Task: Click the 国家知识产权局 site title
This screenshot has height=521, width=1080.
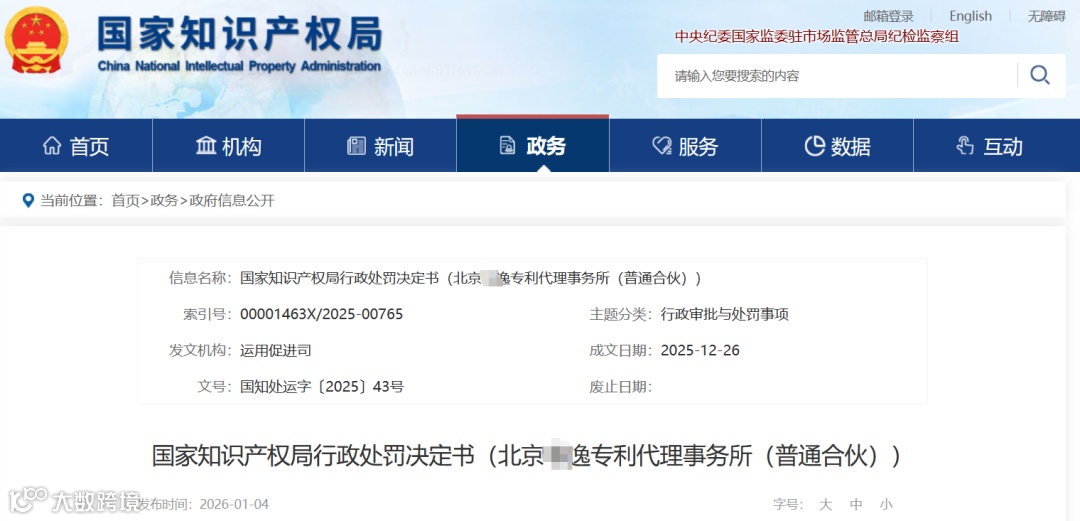Action: pyautogui.click(x=239, y=34)
